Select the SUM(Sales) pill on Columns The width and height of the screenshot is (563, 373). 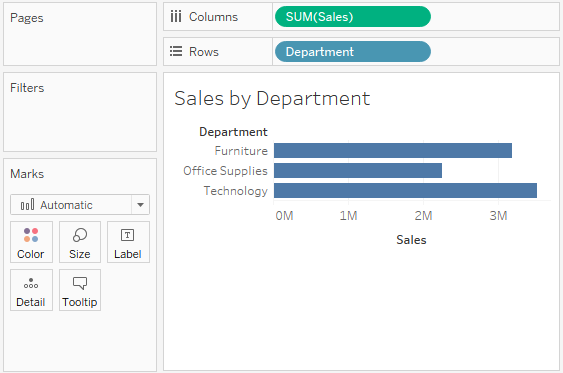(353, 17)
